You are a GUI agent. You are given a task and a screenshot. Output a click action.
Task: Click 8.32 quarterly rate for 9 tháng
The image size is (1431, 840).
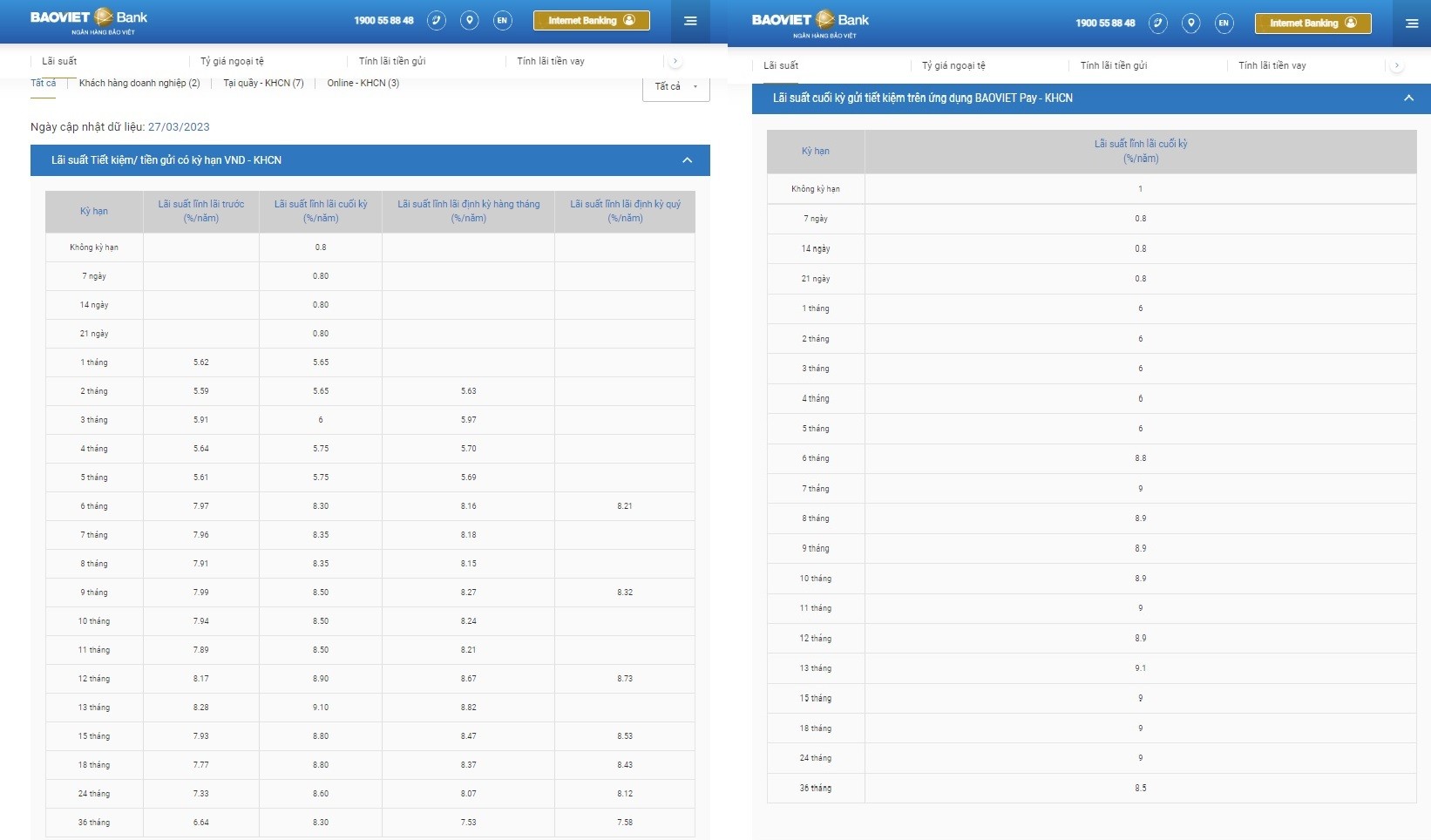tap(625, 593)
